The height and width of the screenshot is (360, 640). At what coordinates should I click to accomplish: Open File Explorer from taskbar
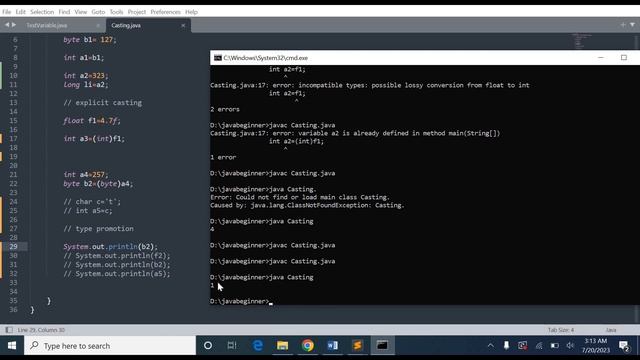point(282,346)
